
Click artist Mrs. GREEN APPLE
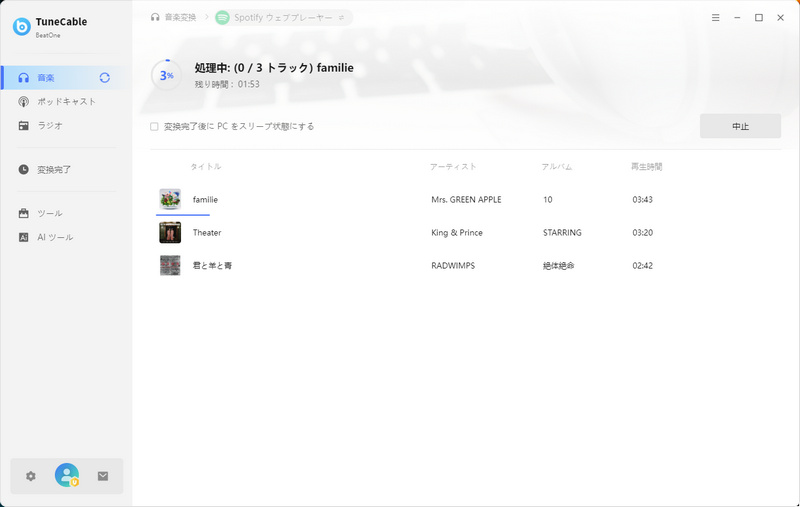point(466,199)
